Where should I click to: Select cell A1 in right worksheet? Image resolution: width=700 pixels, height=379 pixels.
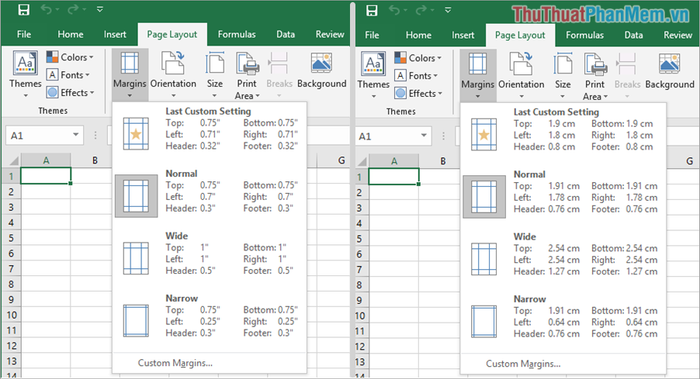click(394, 177)
